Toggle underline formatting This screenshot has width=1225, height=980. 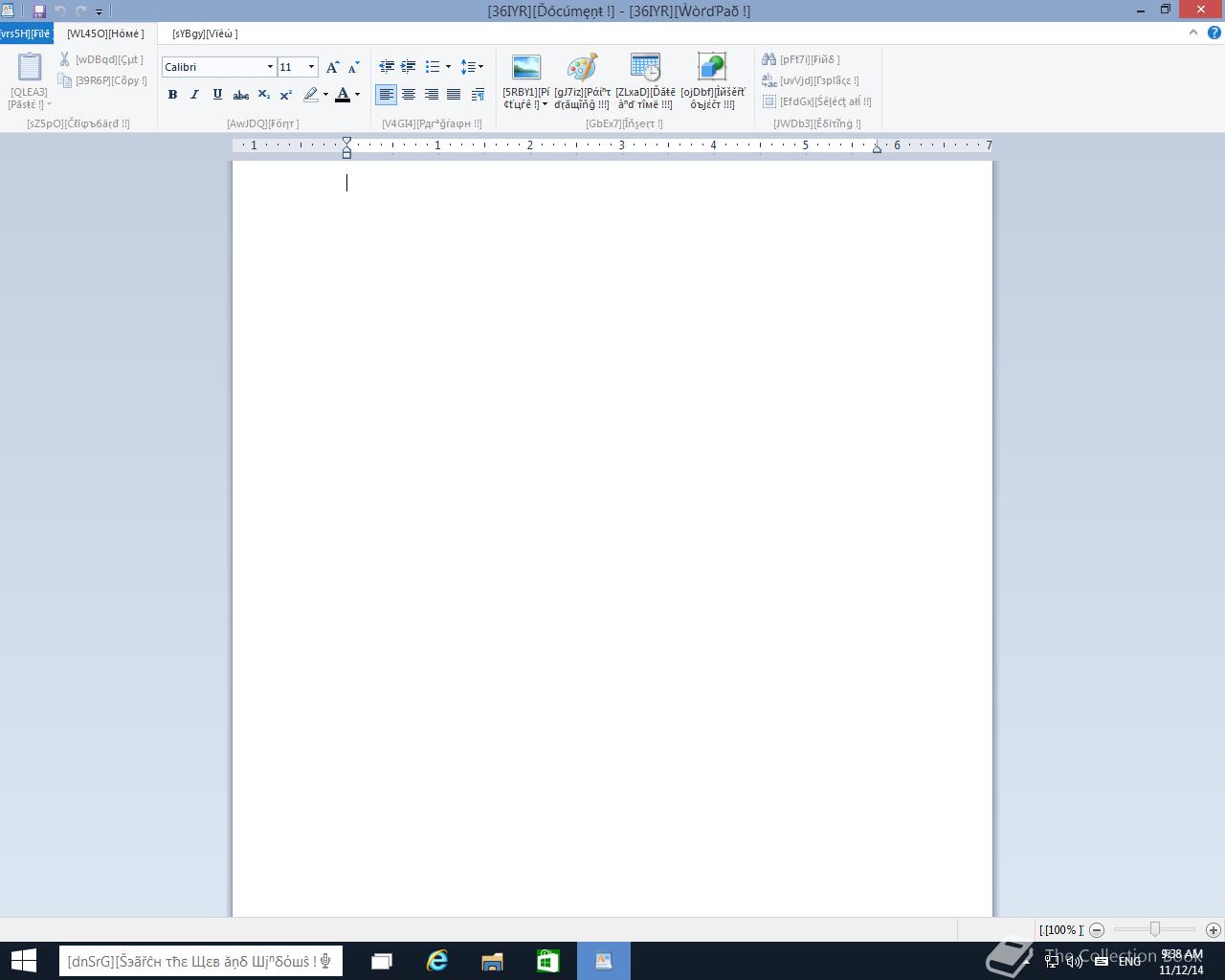217,94
